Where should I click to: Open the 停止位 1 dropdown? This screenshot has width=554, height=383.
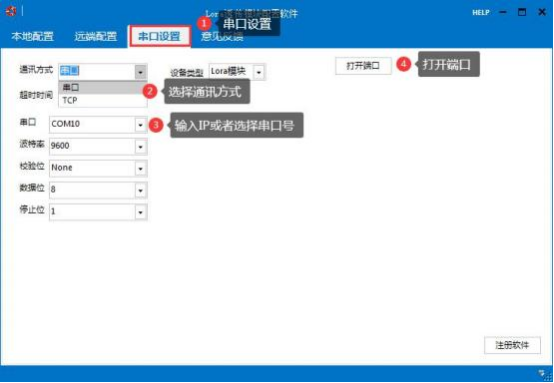coord(141,212)
